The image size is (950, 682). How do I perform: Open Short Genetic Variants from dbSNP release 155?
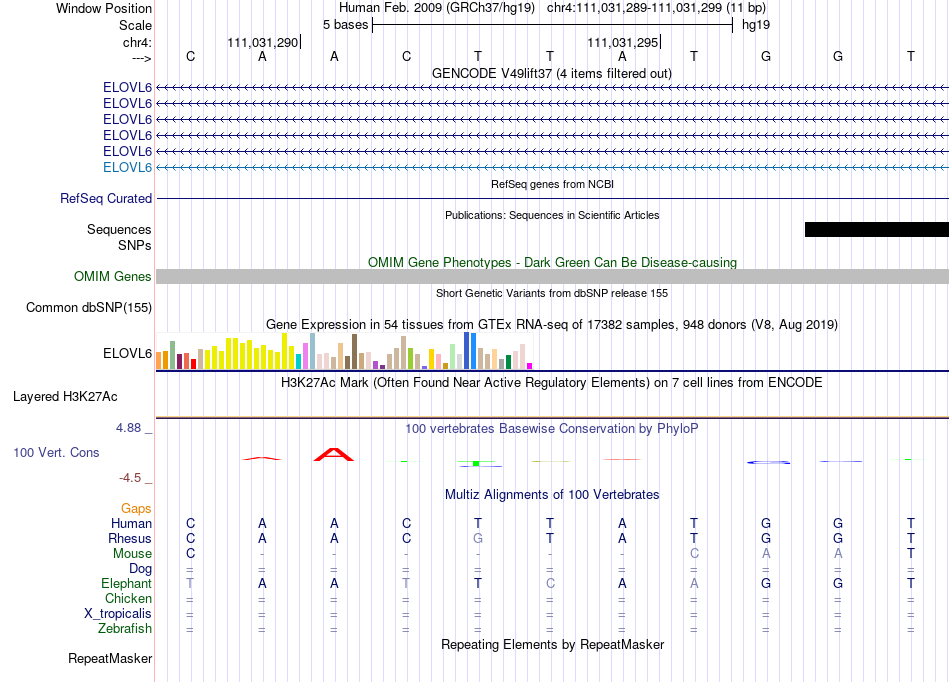[552, 293]
